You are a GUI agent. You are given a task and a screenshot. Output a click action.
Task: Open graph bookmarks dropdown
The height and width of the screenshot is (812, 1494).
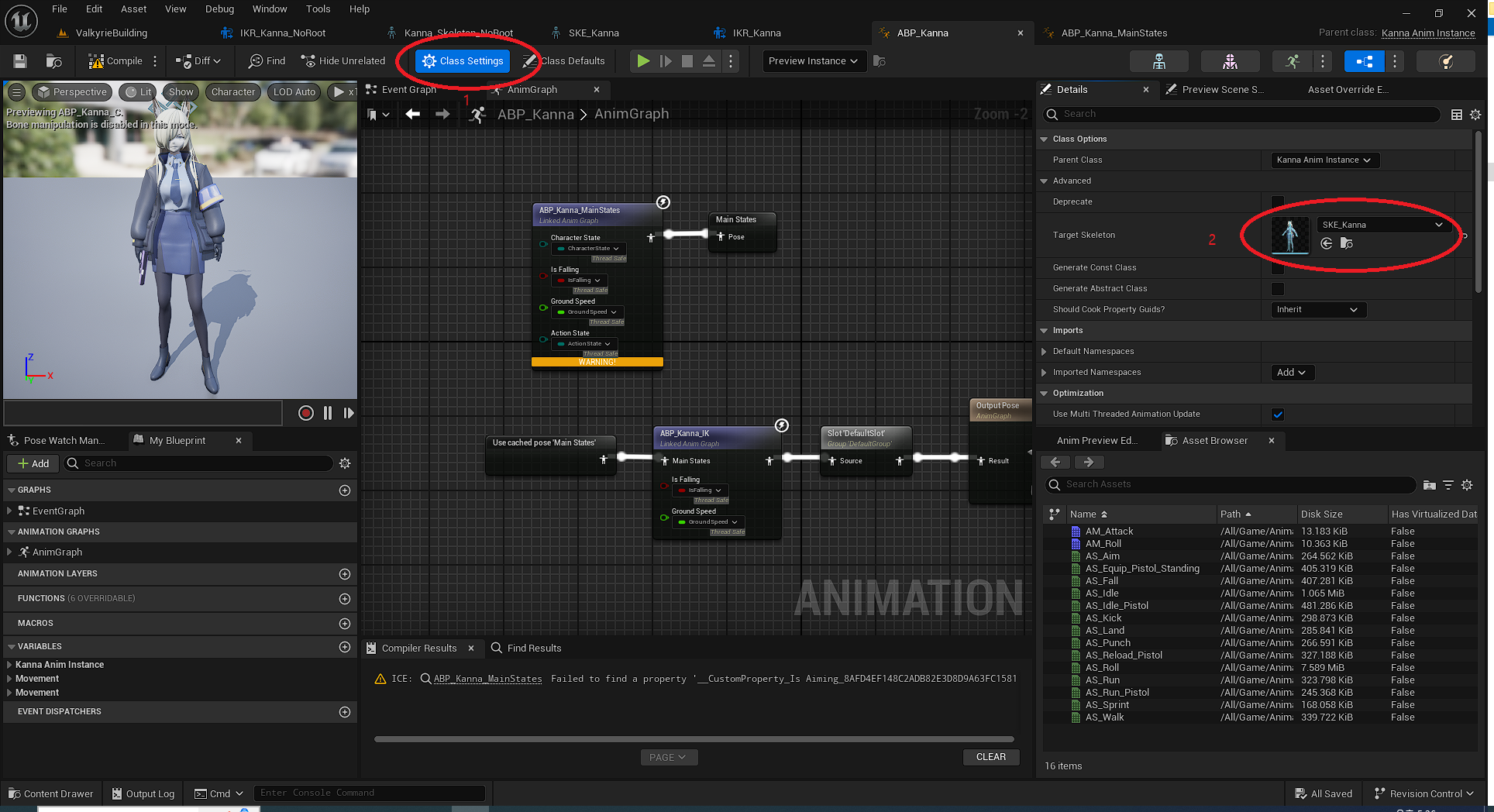(x=378, y=114)
